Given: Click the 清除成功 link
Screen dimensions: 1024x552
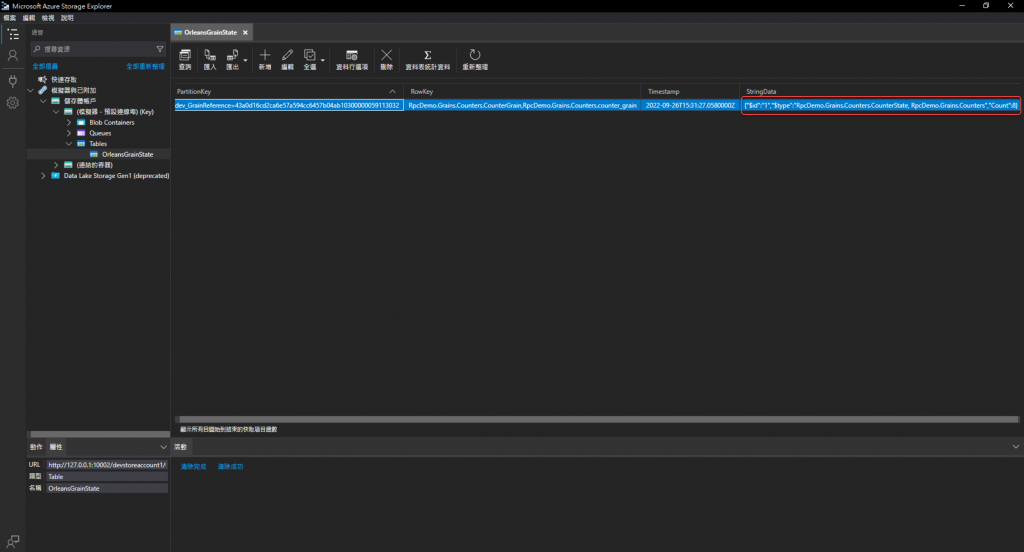Looking at the screenshot, I should (x=231, y=467).
